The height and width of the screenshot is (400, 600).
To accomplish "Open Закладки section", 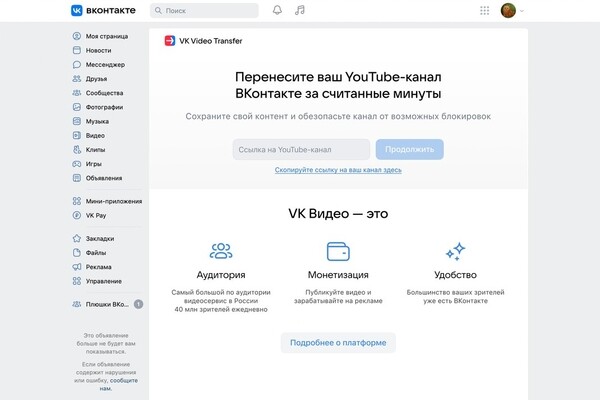I will (x=99, y=238).
